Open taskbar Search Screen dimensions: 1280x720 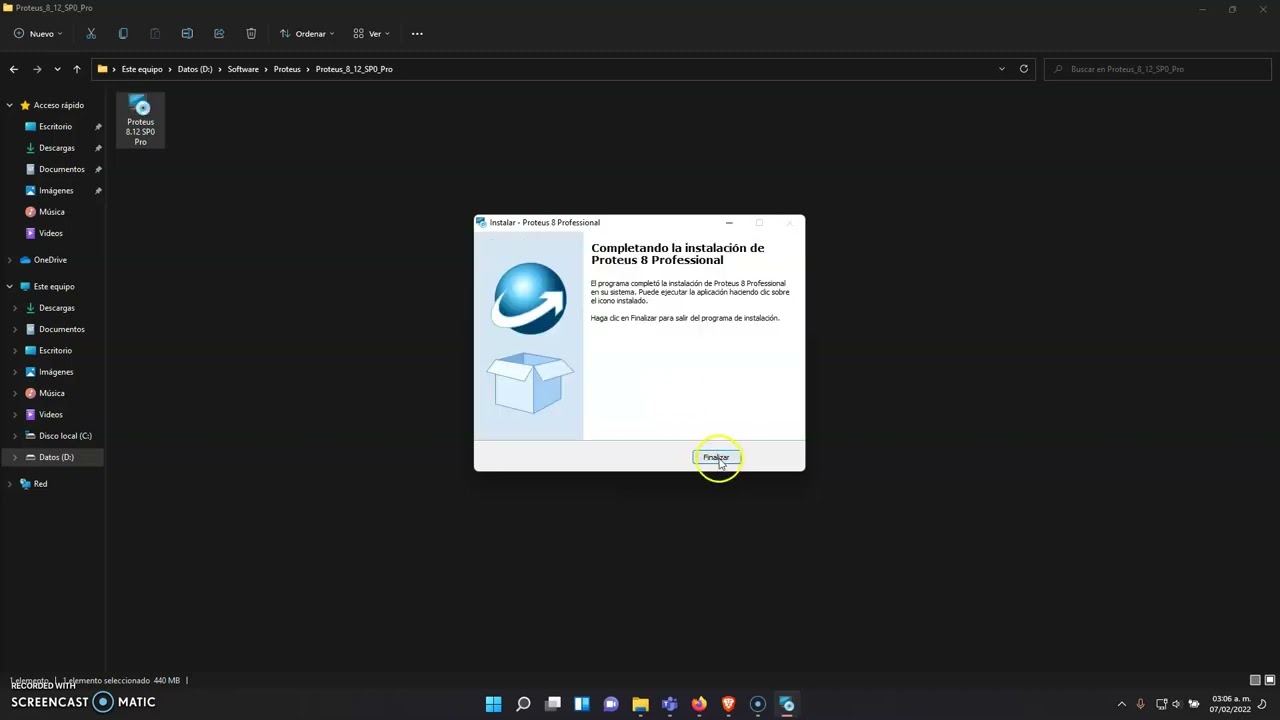[x=523, y=704]
